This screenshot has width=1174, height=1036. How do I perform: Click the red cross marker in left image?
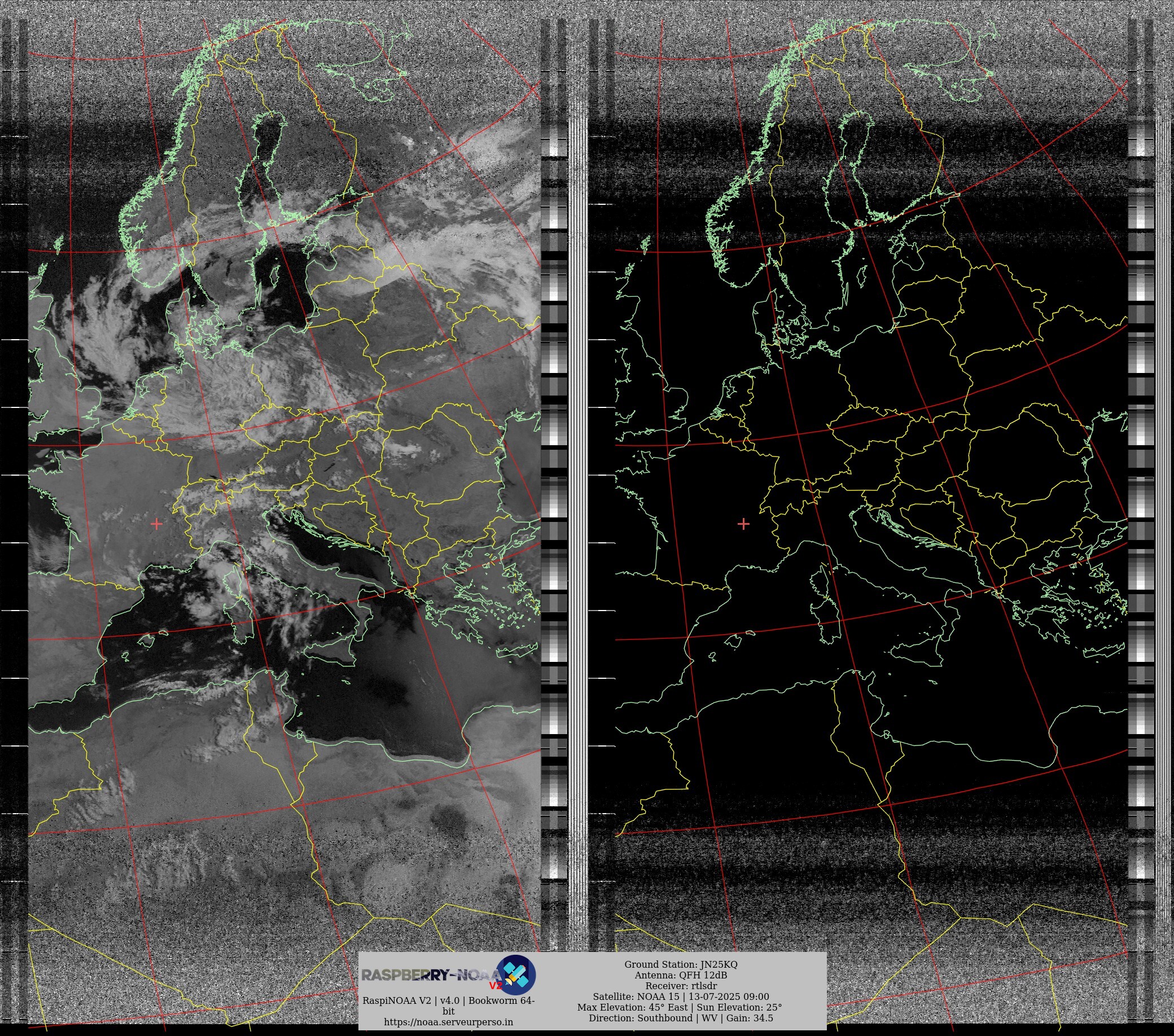pos(157,524)
